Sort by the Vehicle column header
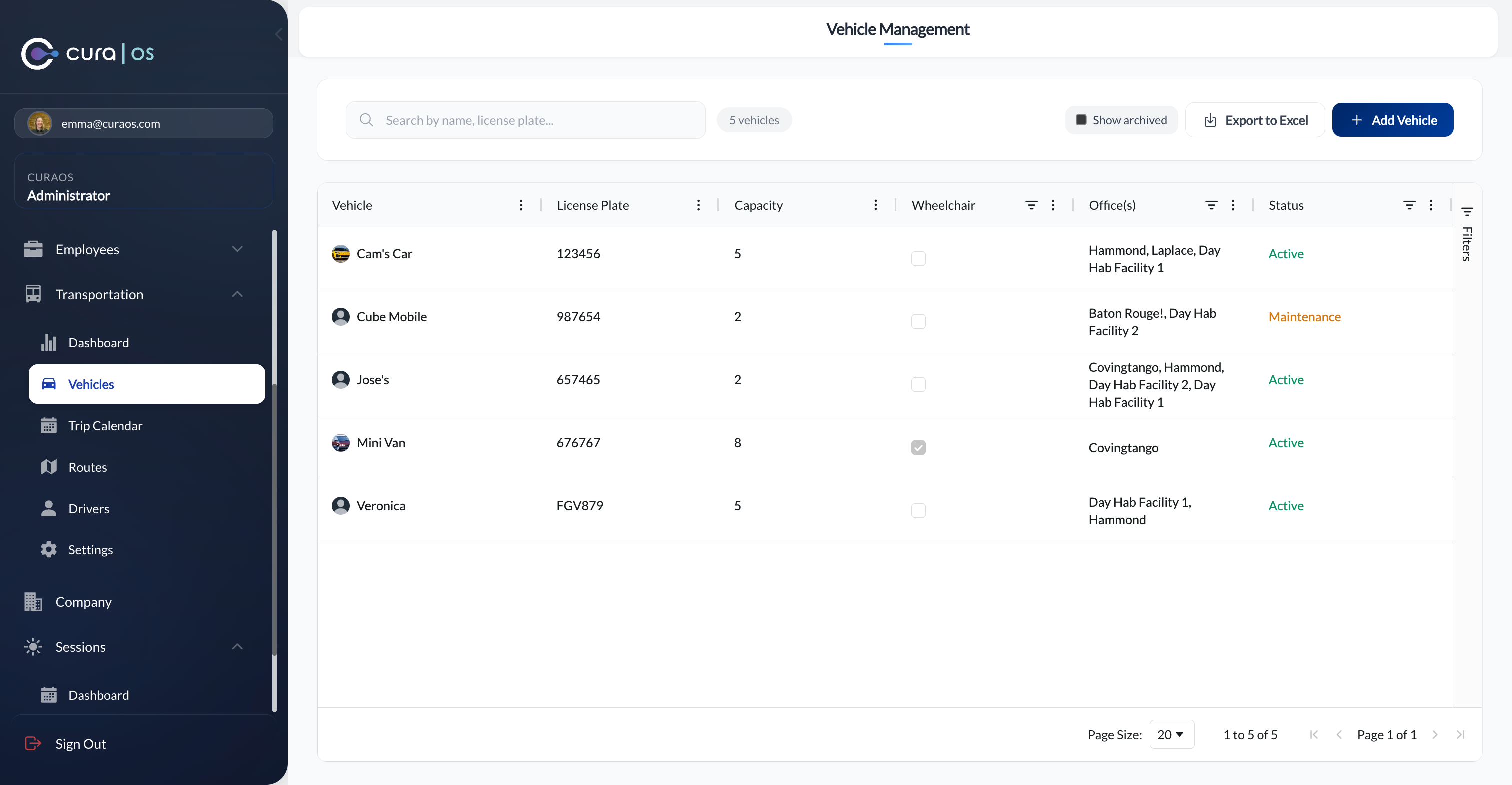The width and height of the screenshot is (1512, 785). (x=352, y=205)
